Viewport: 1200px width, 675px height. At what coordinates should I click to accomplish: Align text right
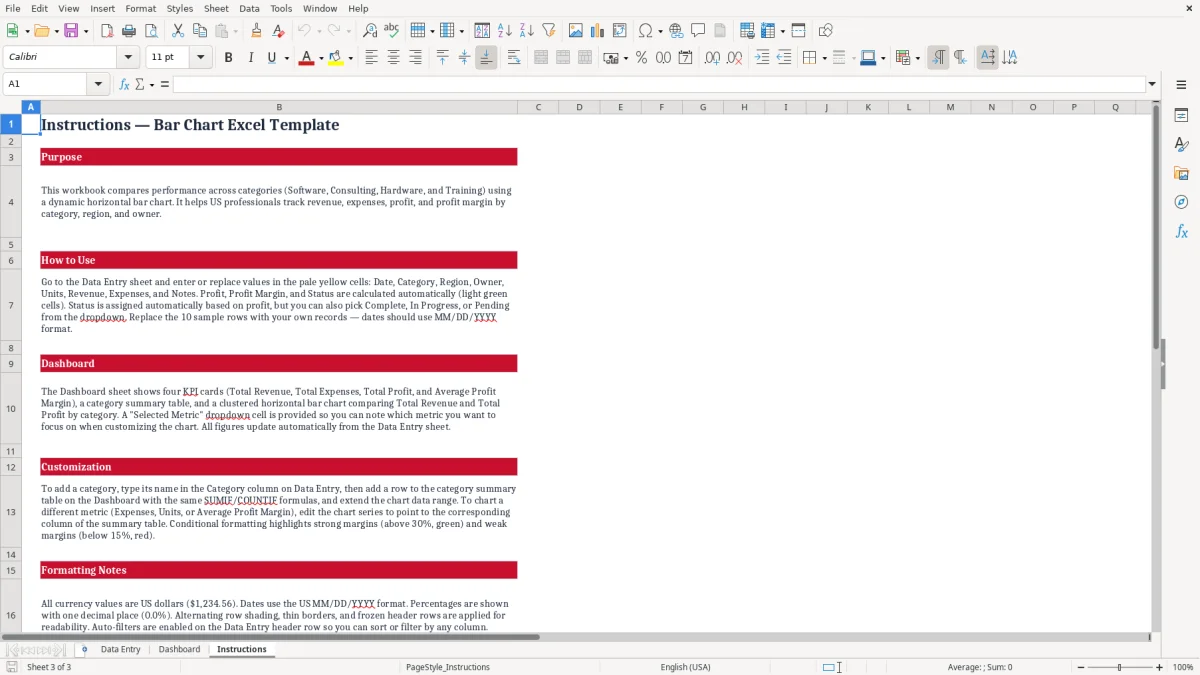pyautogui.click(x=415, y=58)
